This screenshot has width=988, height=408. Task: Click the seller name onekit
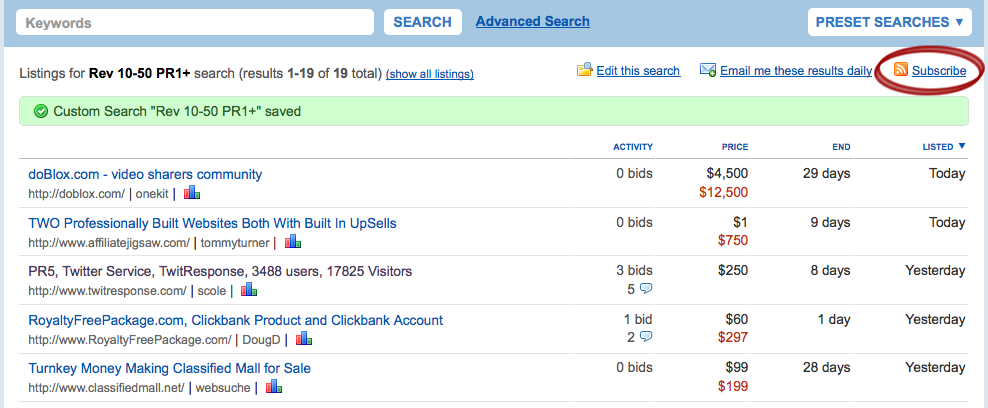152,194
